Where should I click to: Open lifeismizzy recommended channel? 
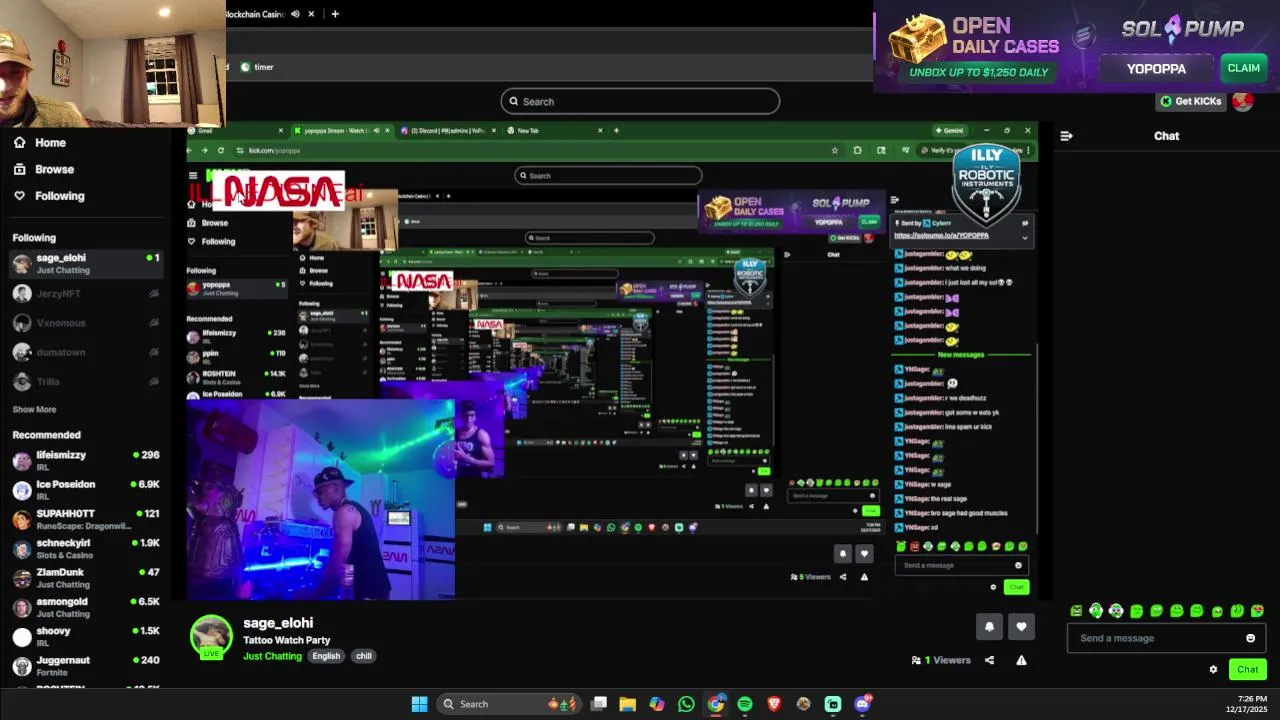coord(86,460)
